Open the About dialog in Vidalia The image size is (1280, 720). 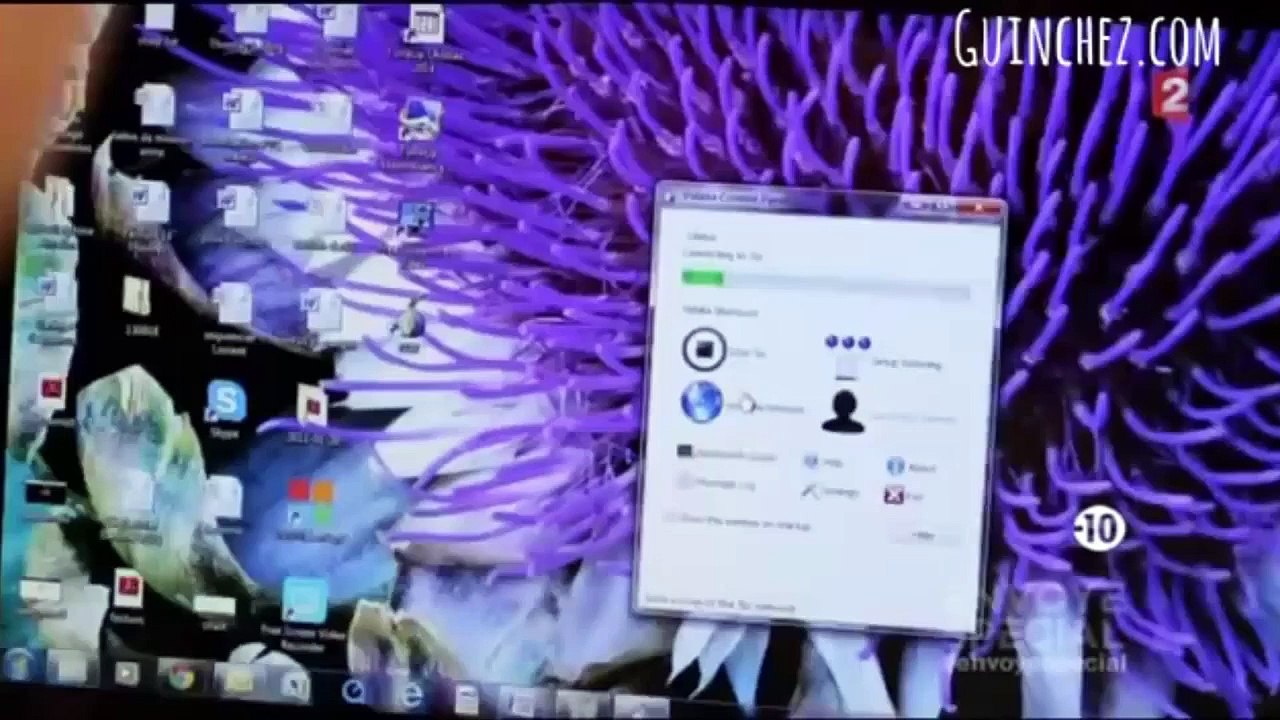click(x=910, y=466)
